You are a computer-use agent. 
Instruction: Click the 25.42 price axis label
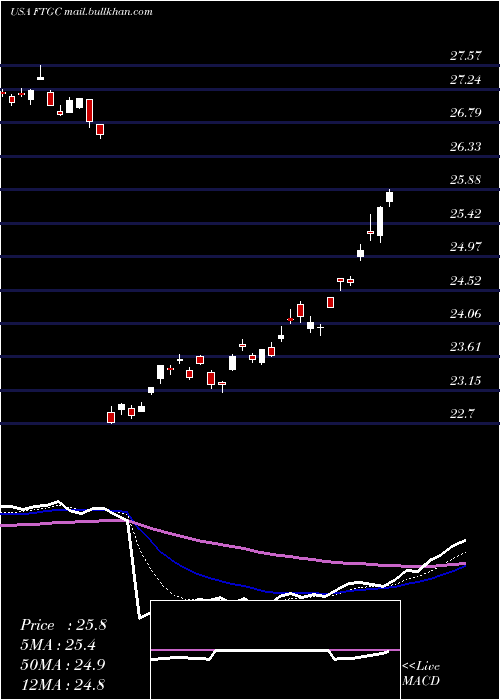[466, 213]
